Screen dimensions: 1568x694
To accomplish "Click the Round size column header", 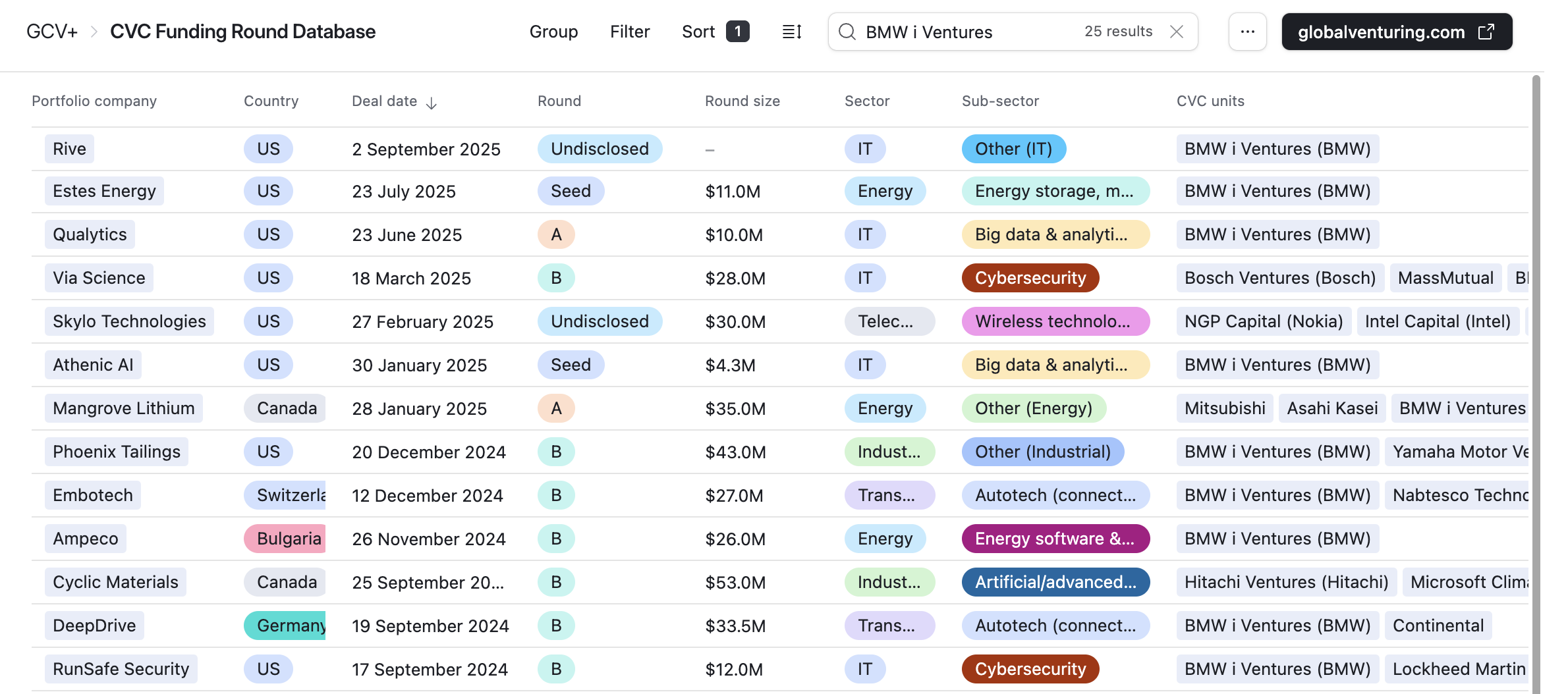I will (742, 101).
